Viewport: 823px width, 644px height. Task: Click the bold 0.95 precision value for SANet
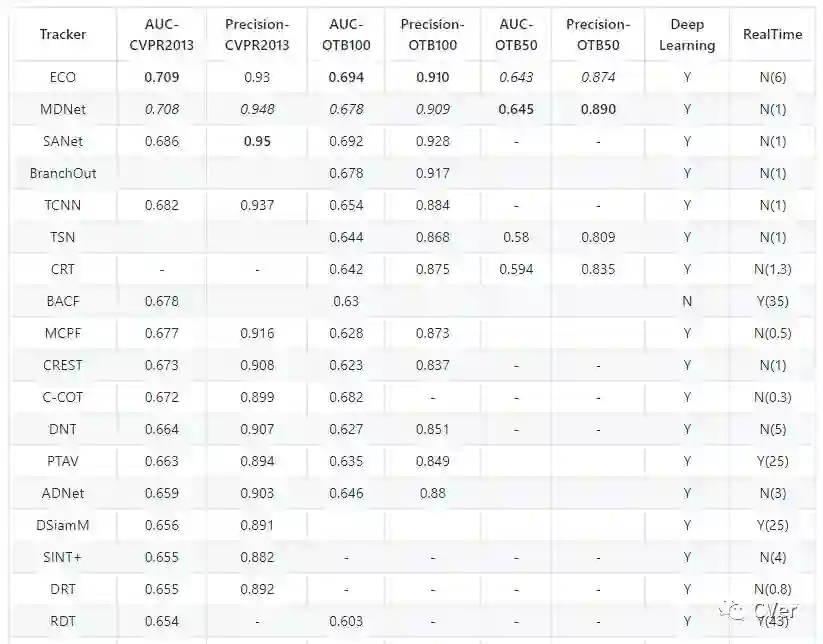257,141
